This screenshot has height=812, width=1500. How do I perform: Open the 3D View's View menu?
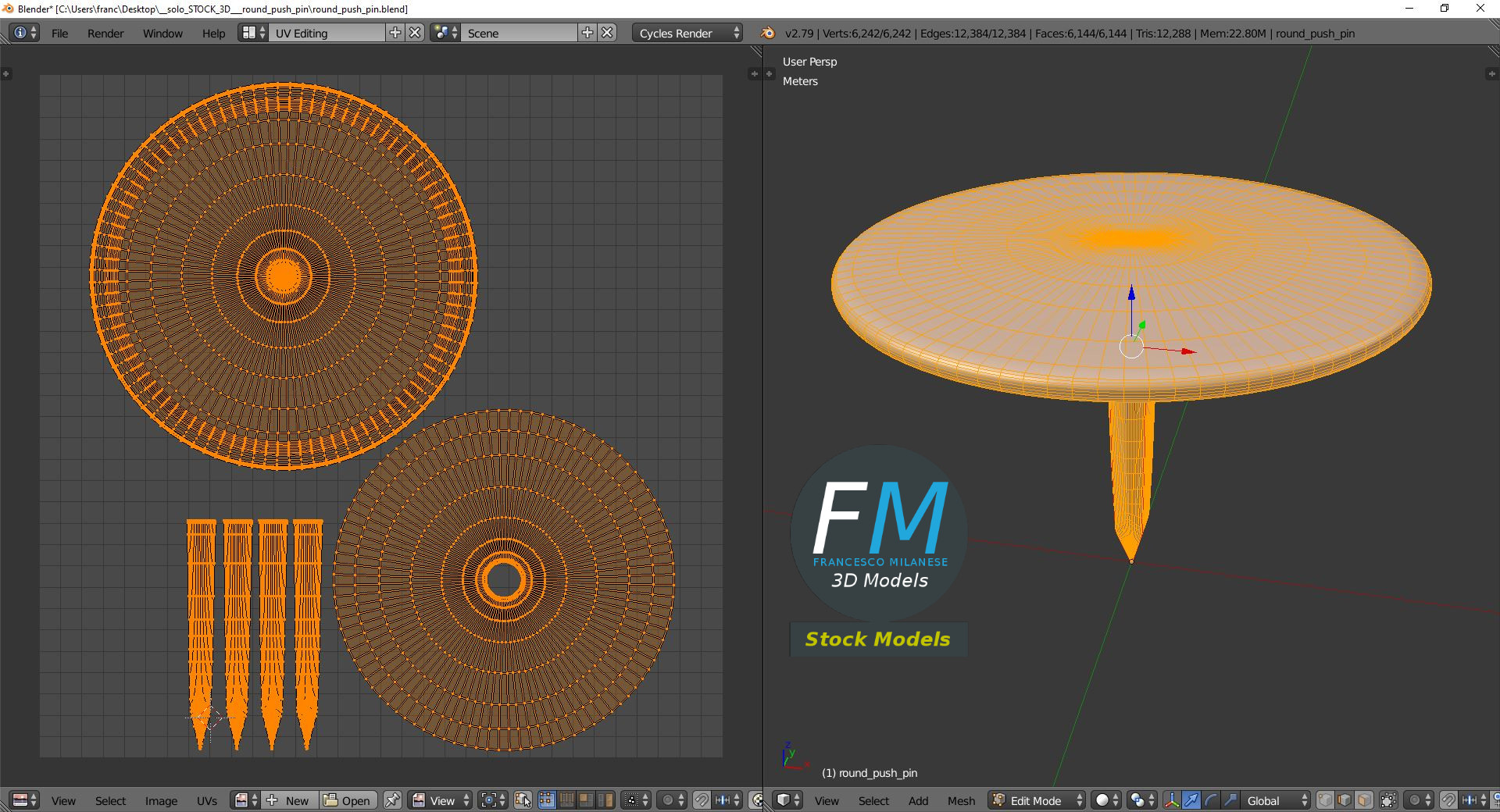point(827,801)
